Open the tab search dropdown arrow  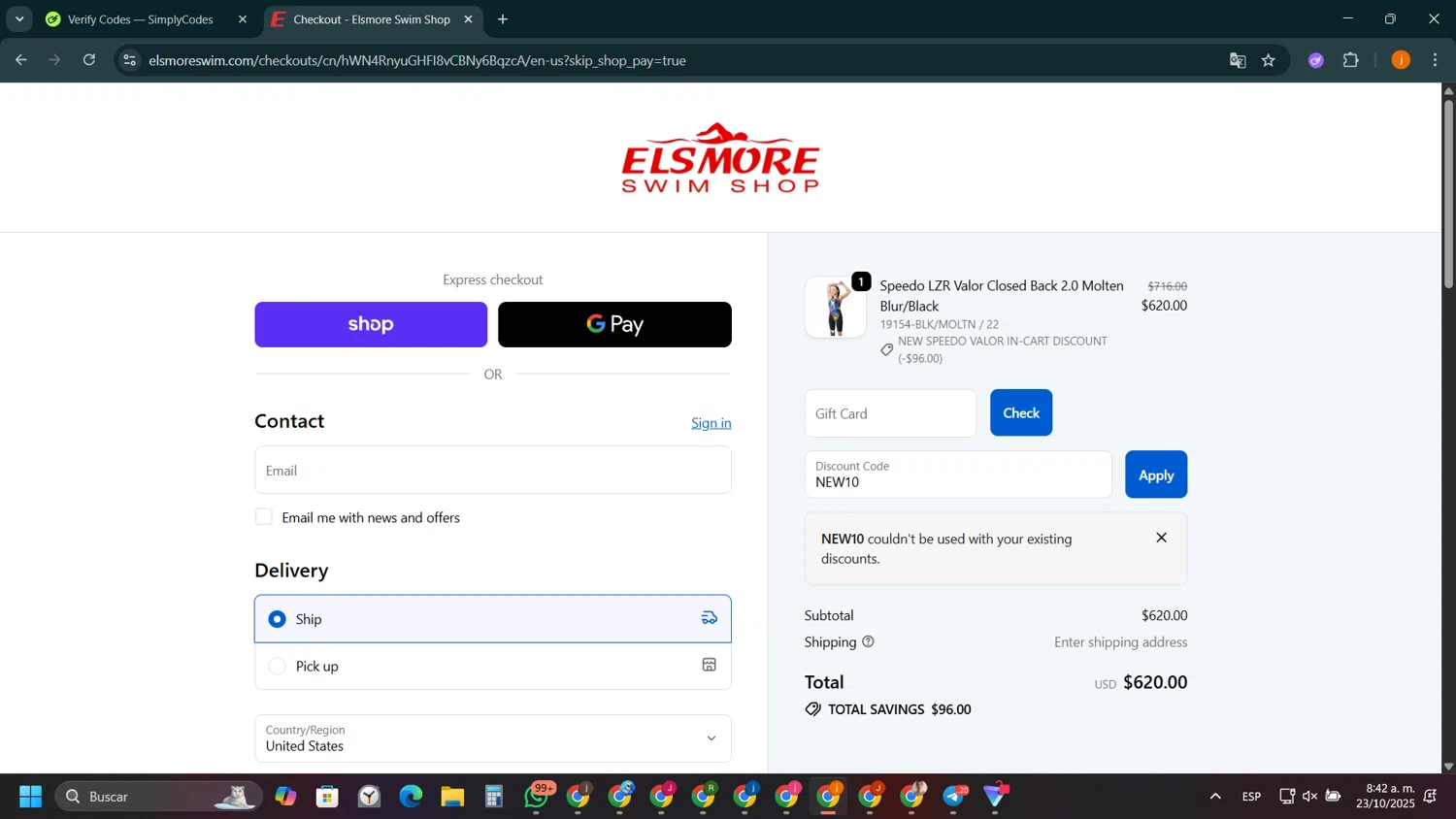pos(19,19)
